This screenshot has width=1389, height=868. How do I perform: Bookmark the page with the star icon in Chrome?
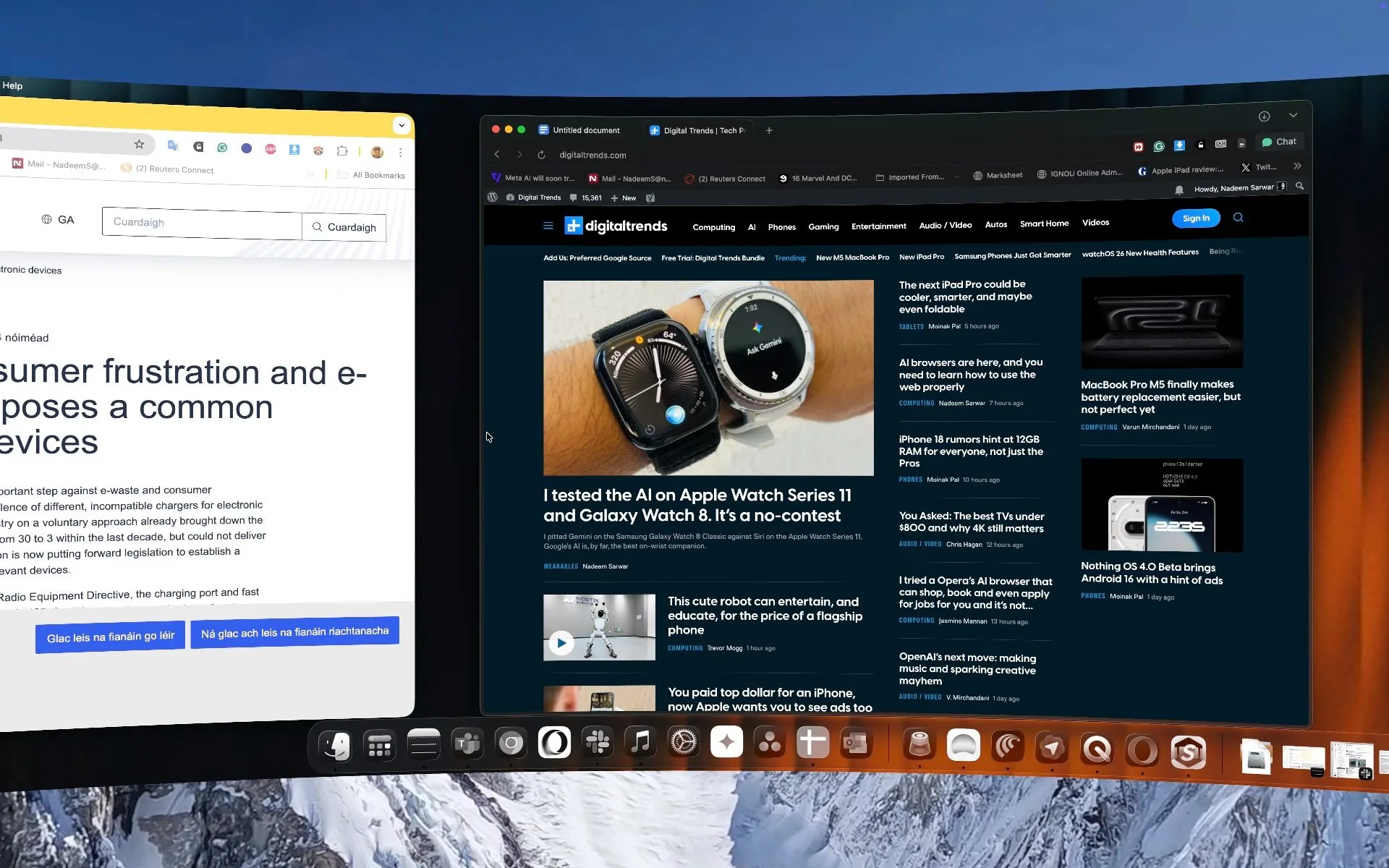[x=140, y=144]
